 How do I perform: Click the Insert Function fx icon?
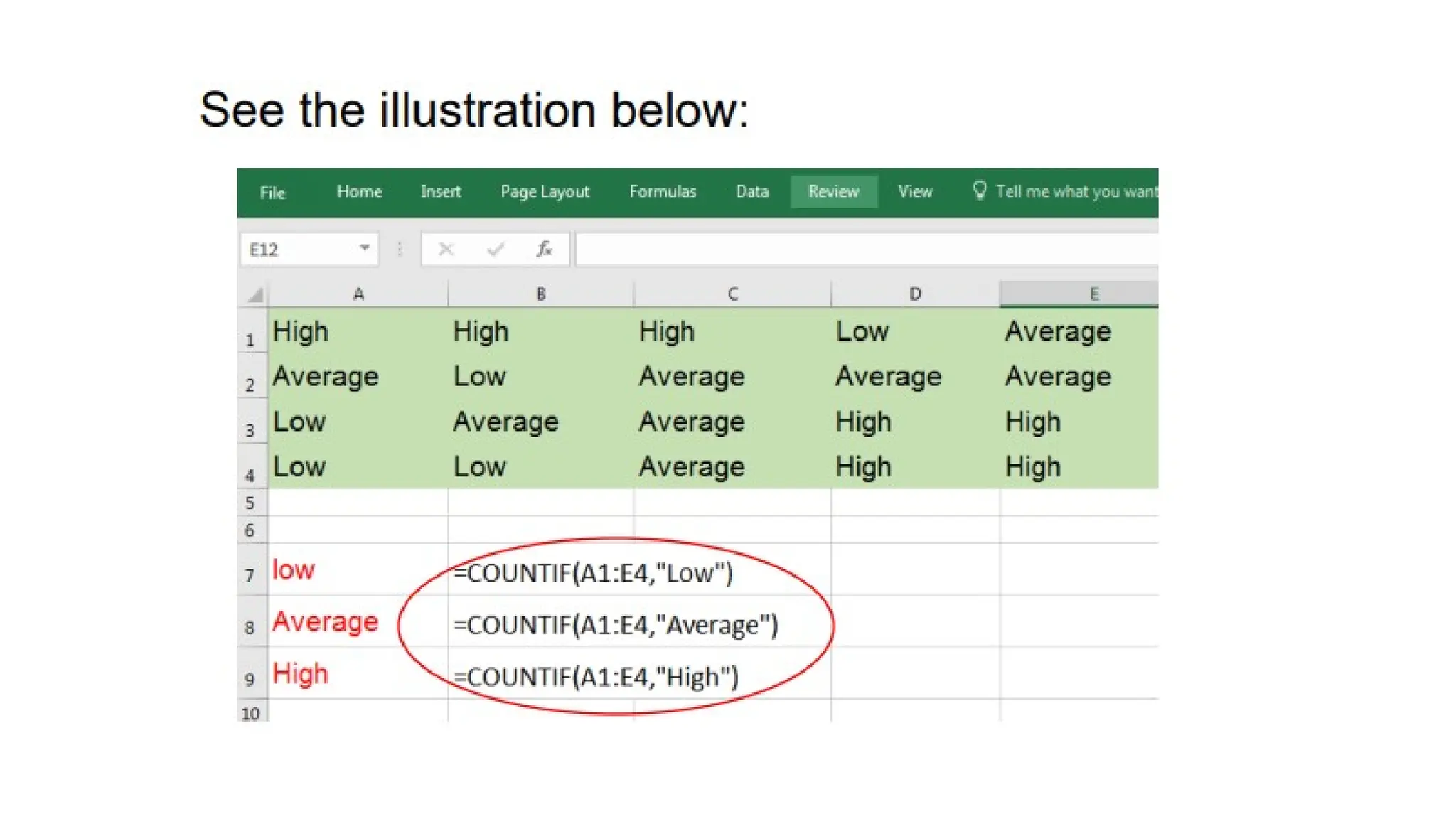tap(544, 250)
